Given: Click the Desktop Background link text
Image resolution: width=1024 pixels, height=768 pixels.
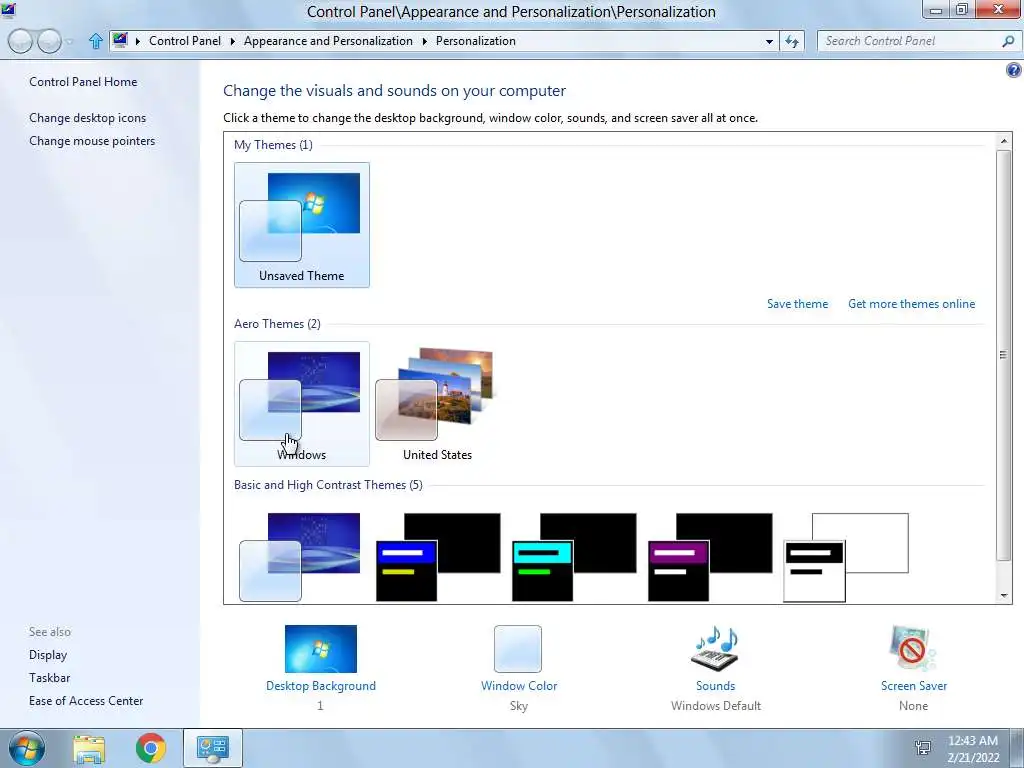Looking at the screenshot, I should click(321, 686).
